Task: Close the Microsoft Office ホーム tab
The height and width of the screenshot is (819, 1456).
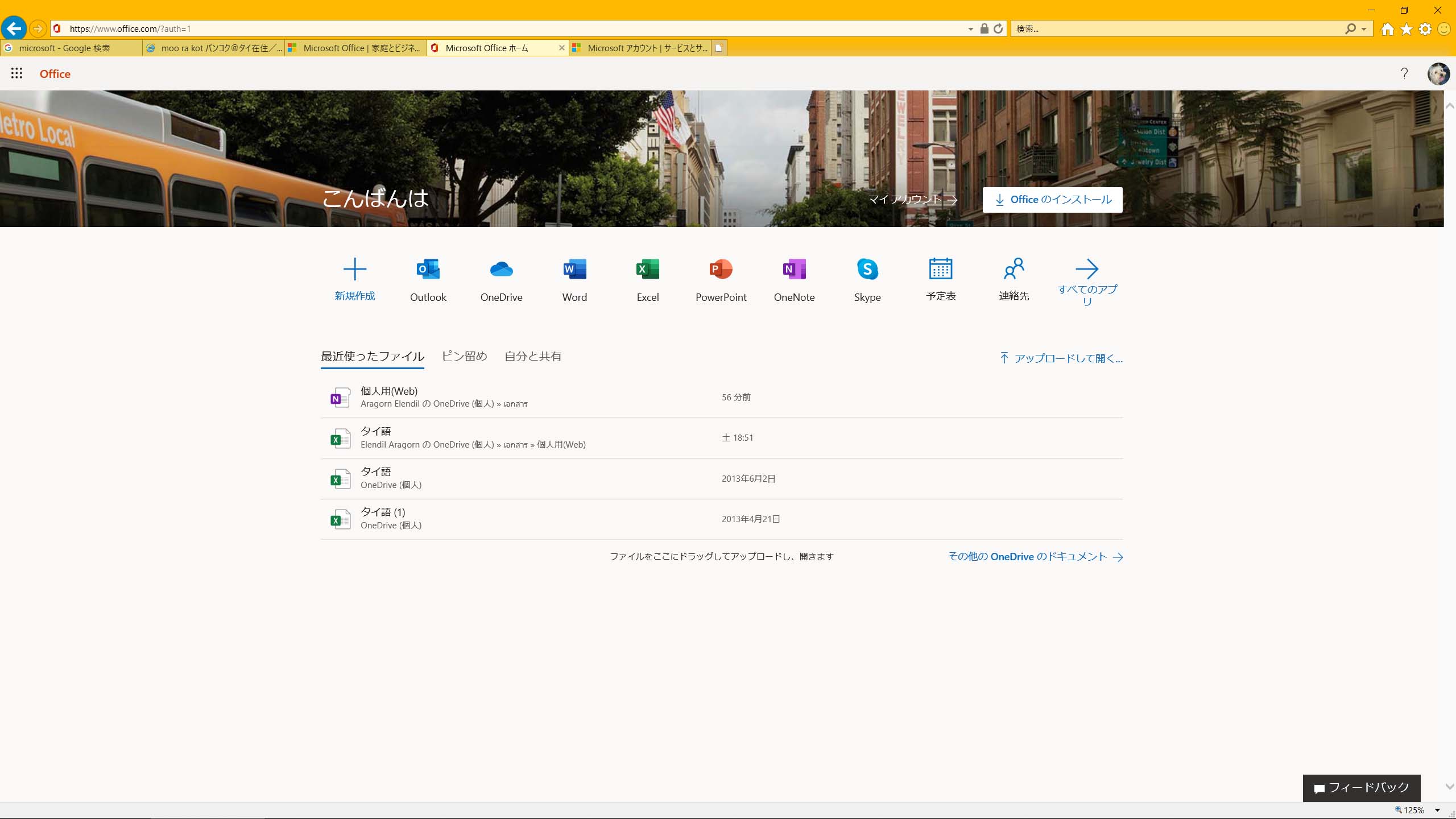Action: point(561,48)
